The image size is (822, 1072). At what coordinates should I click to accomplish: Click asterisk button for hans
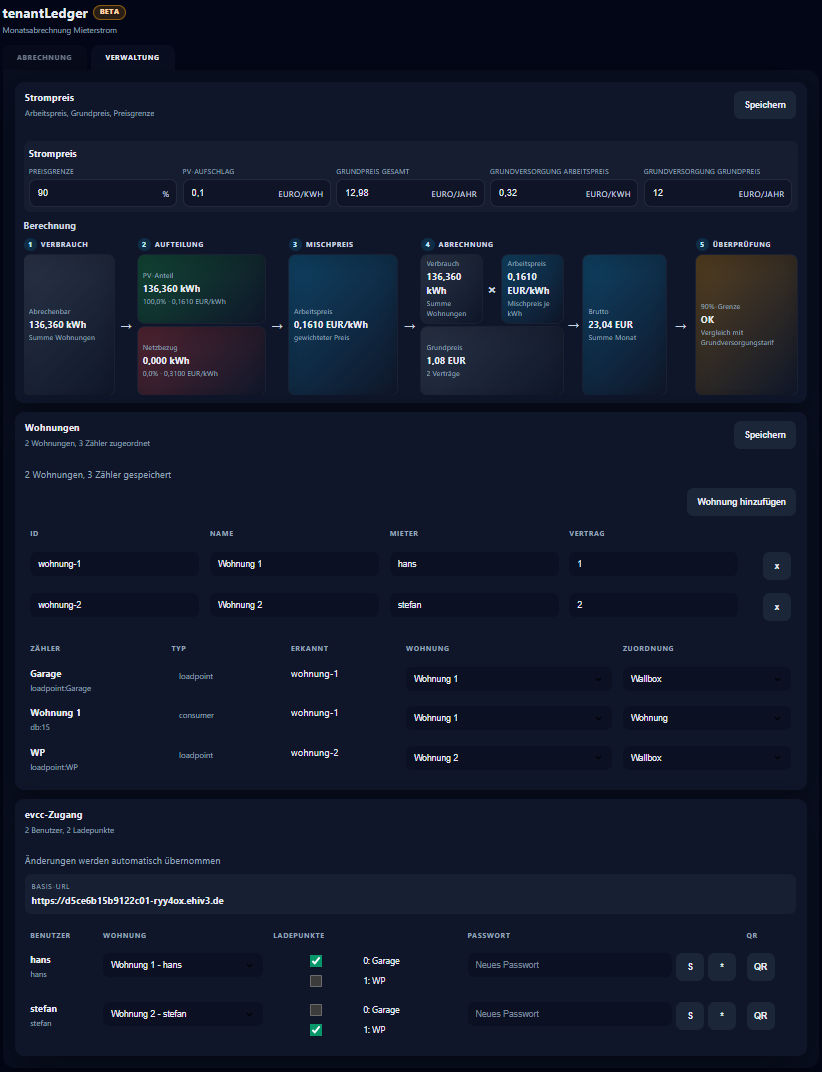(x=722, y=967)
